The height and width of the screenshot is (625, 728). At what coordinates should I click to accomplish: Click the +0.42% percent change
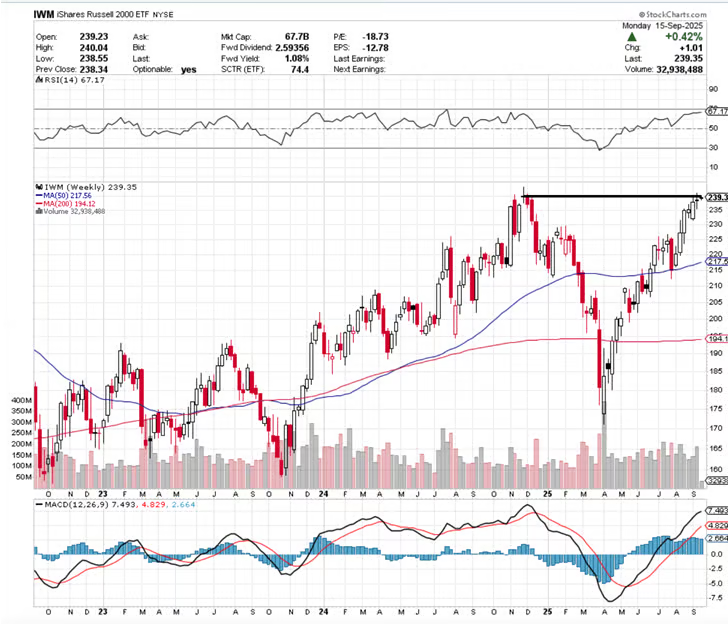pyautogui.click(x=683, y=37)
